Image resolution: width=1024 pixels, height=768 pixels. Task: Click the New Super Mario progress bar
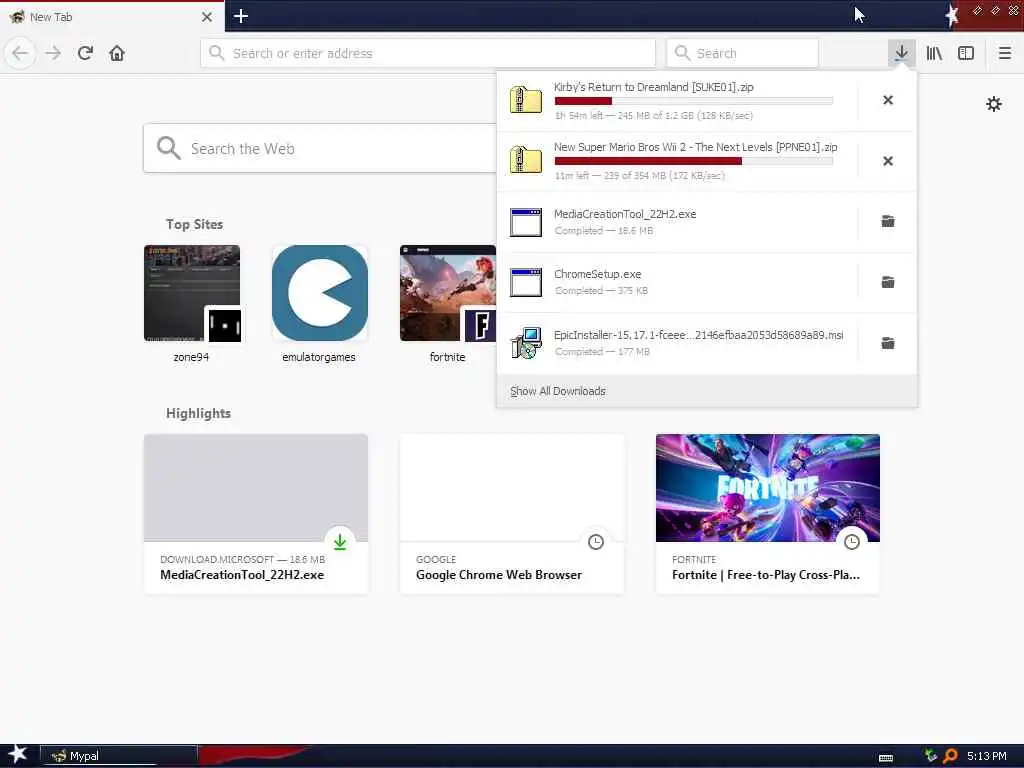click(694, 161)
